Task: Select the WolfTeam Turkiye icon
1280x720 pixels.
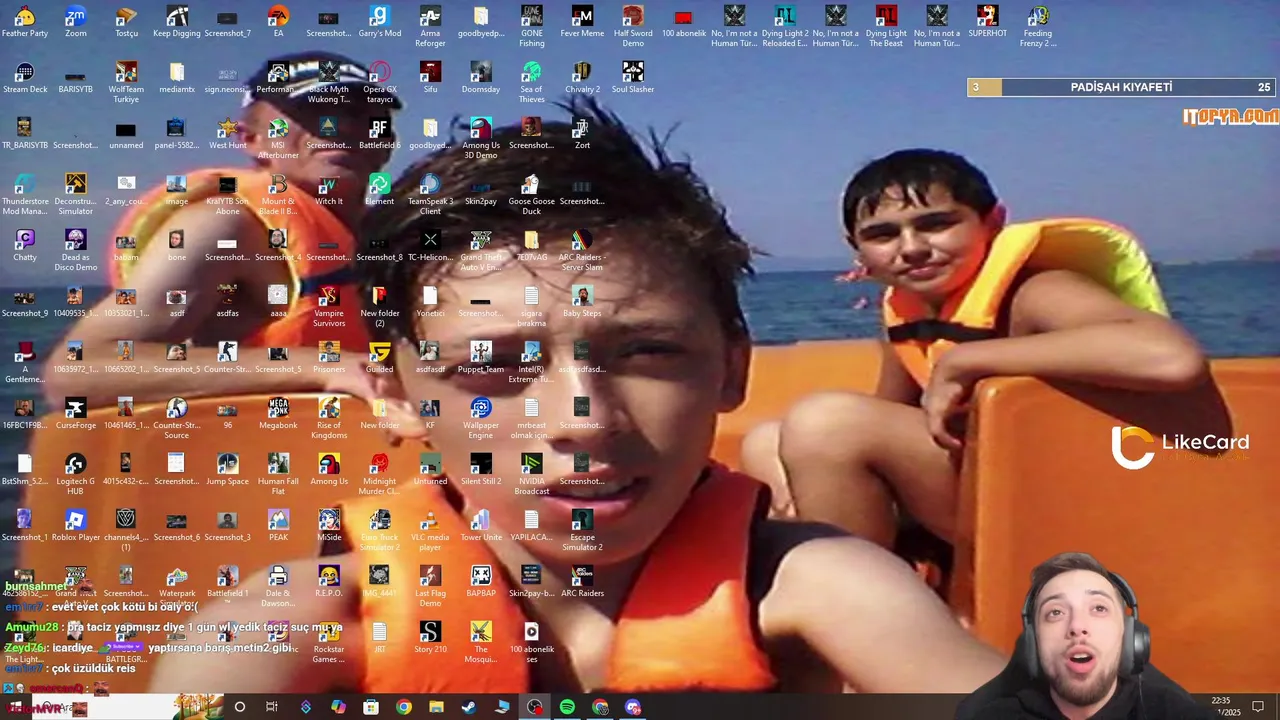Action: [126, 73]
